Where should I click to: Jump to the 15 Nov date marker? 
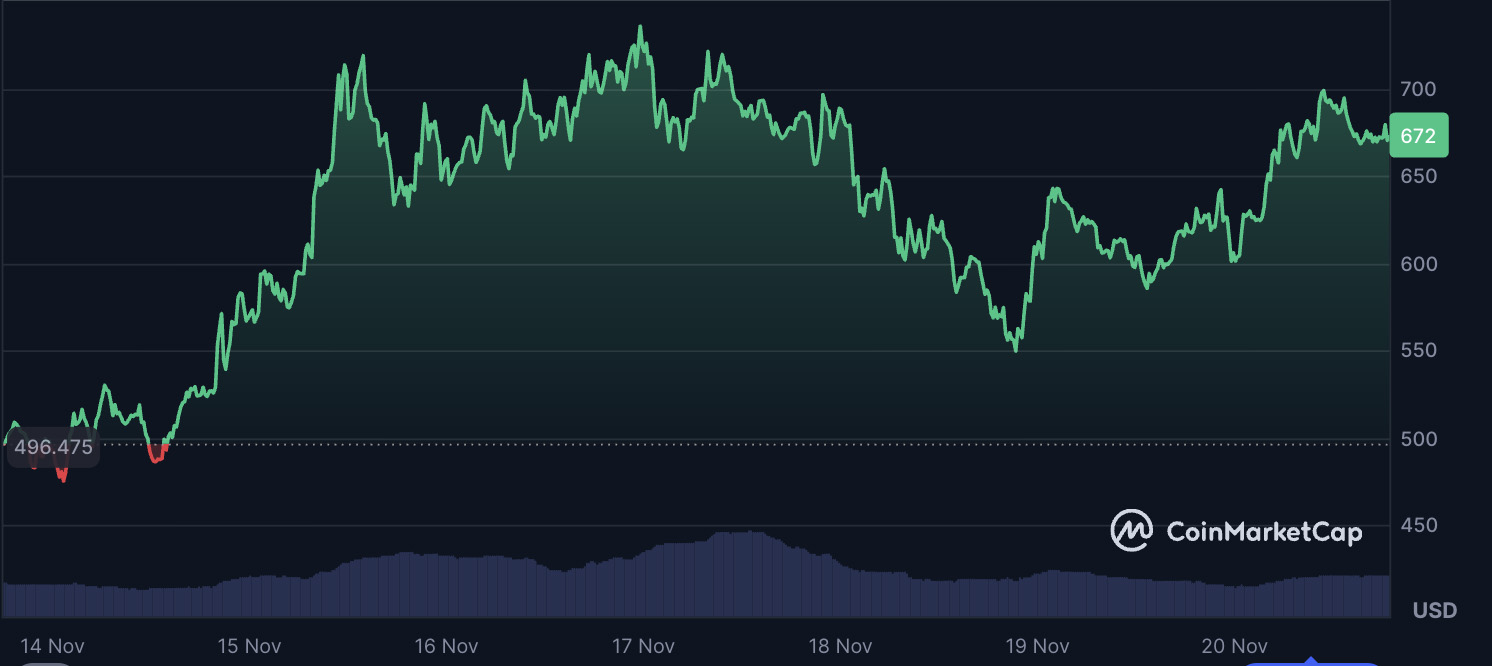(x=248, y=646)
